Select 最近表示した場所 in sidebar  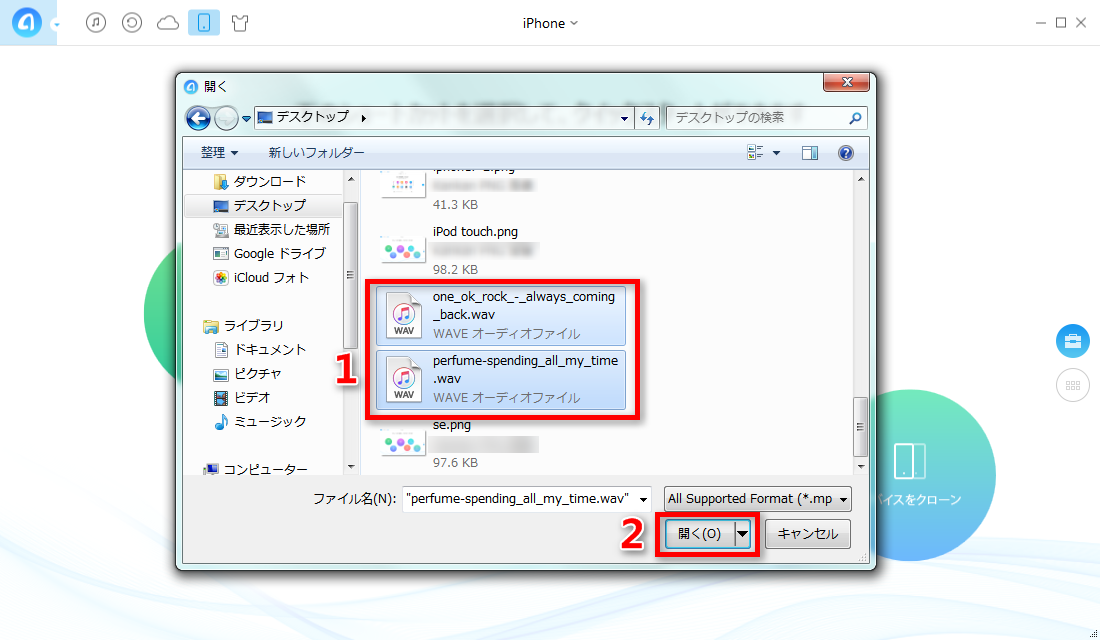271,229
